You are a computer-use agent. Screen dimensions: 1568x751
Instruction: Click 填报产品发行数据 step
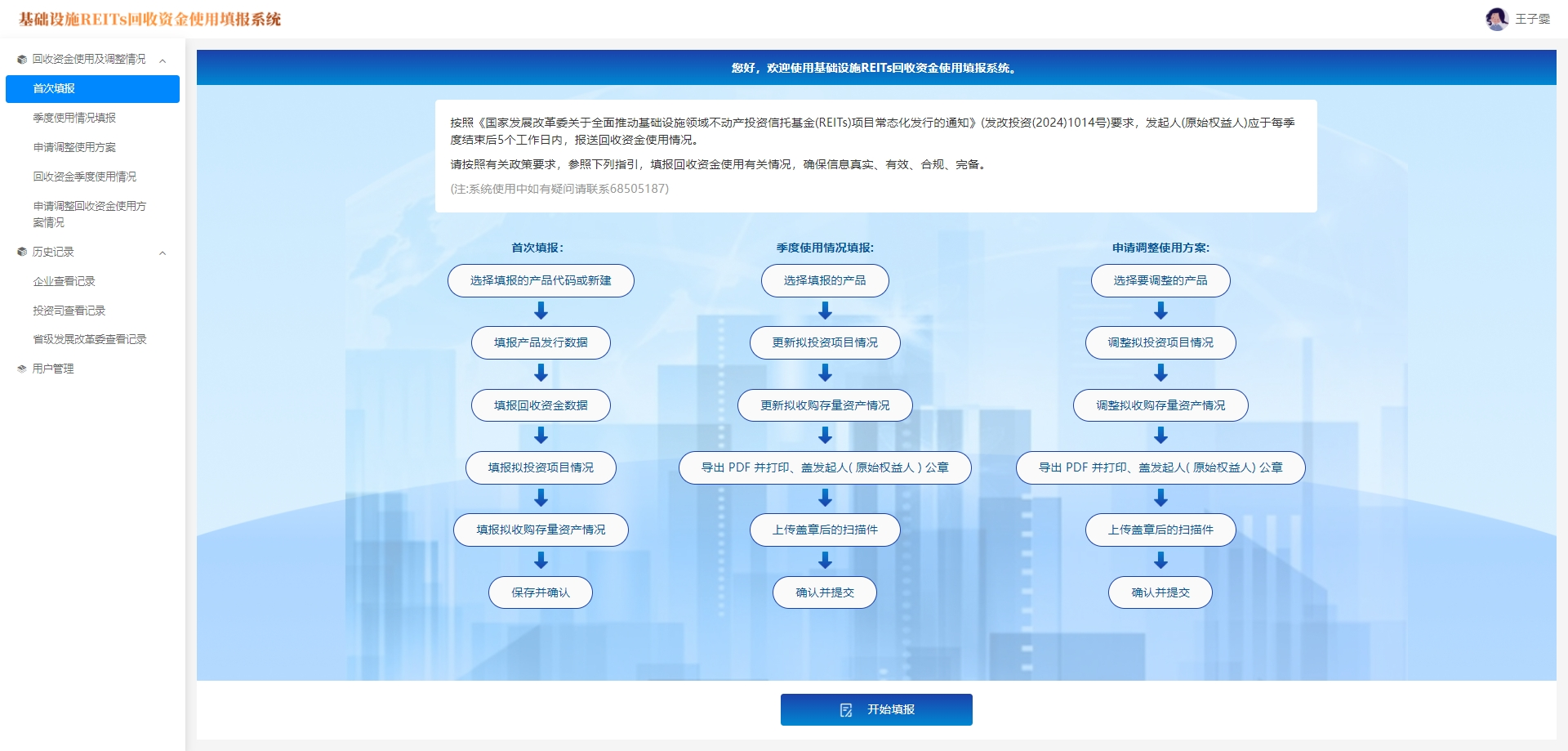(x=541, y=342)
